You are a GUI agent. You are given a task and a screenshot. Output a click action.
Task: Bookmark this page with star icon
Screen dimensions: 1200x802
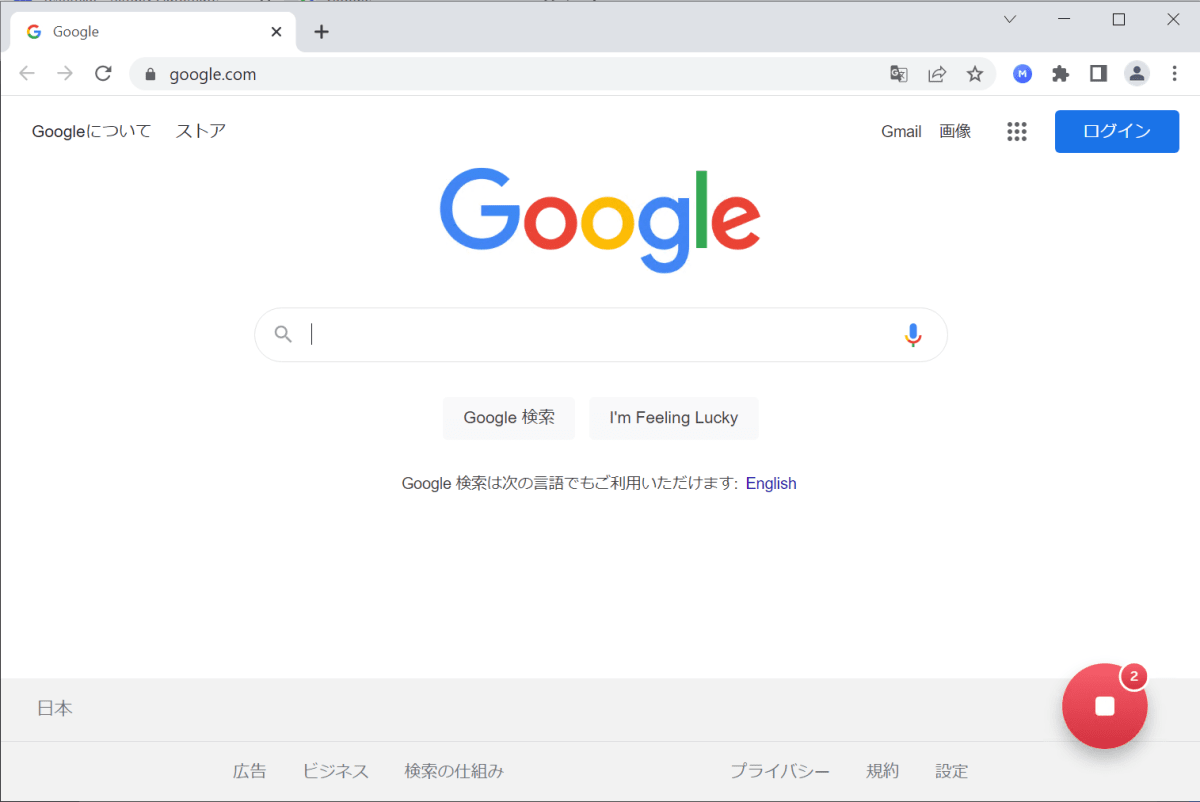[x=975, y=73]
